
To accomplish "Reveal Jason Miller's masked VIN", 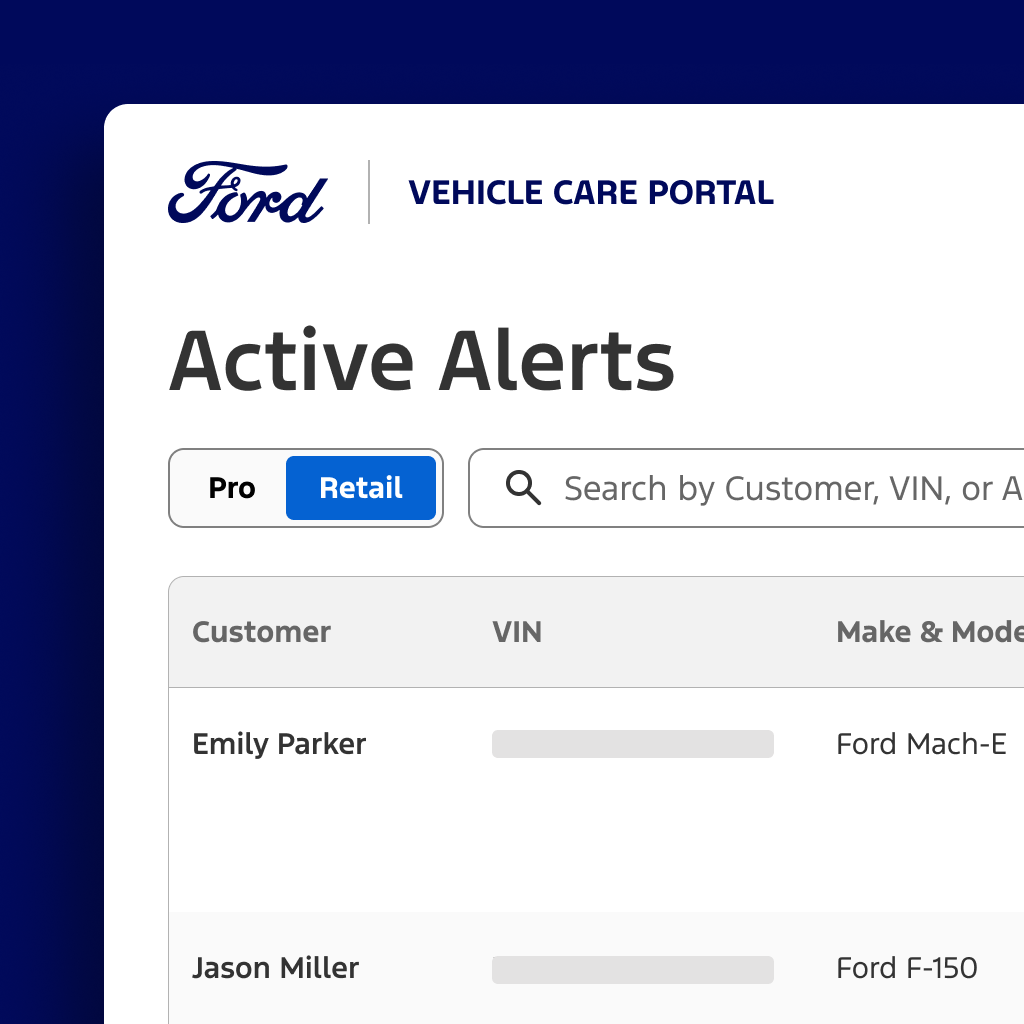I will 632,969.
